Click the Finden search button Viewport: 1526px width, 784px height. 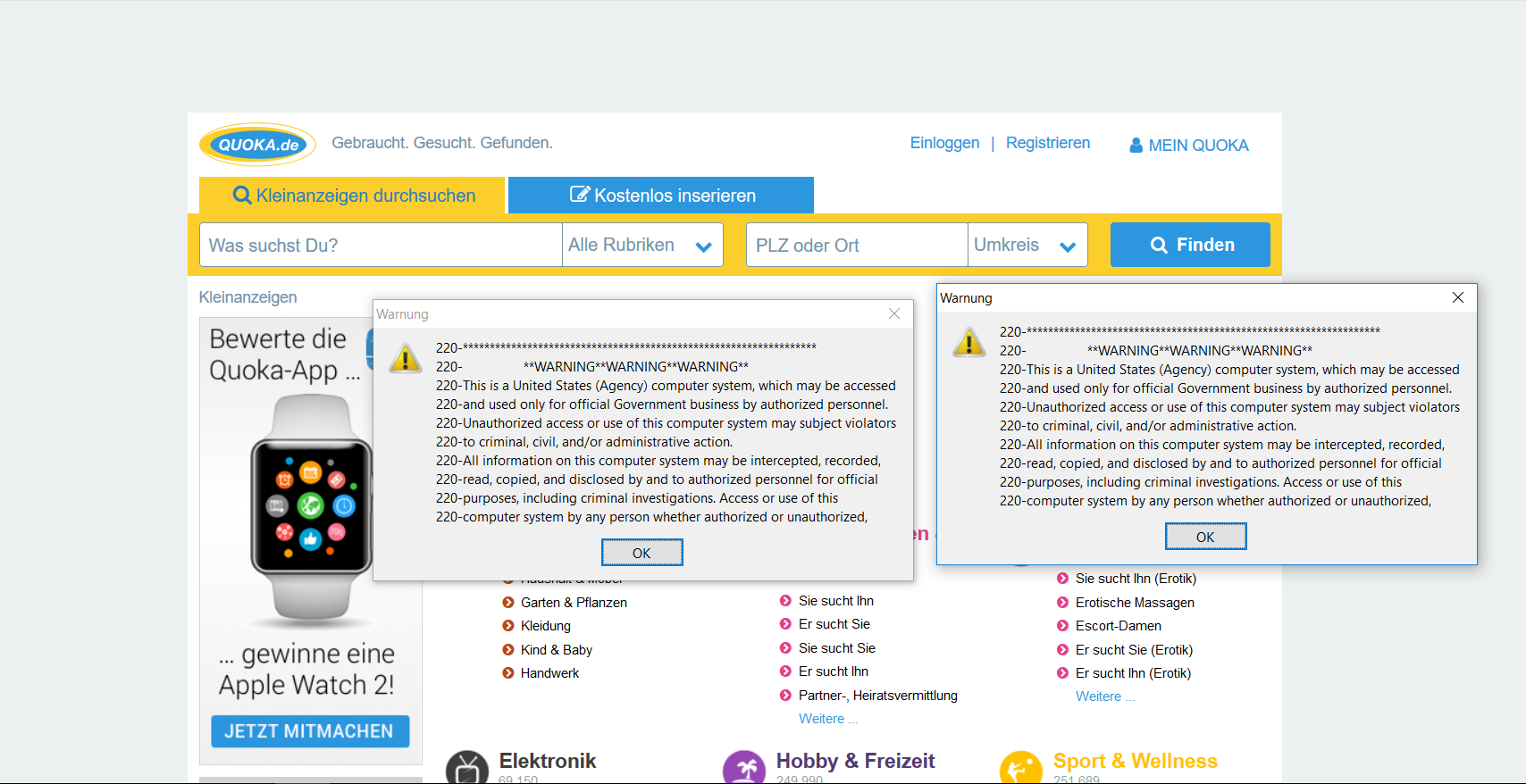[x=1190, y=245]
